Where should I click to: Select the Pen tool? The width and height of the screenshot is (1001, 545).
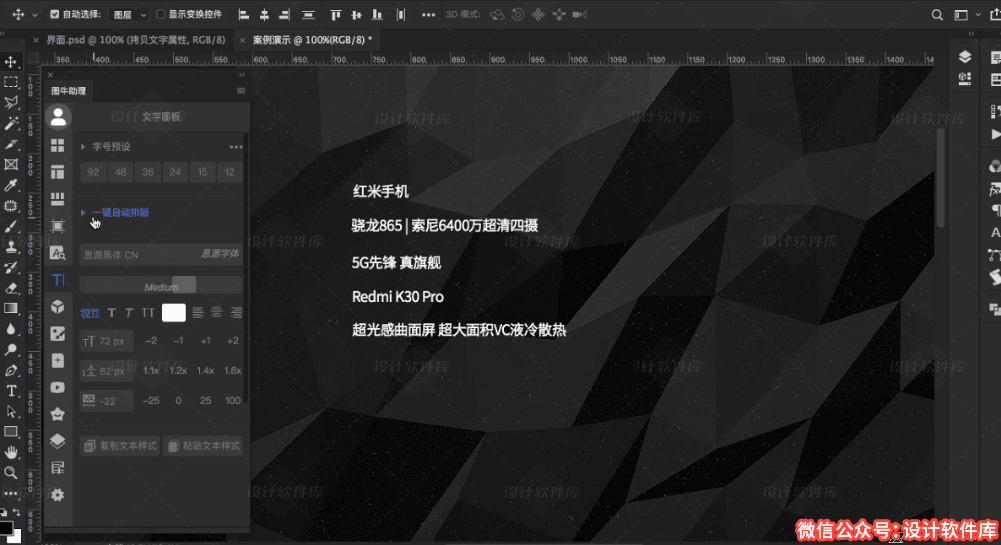(x=11, y=370)
